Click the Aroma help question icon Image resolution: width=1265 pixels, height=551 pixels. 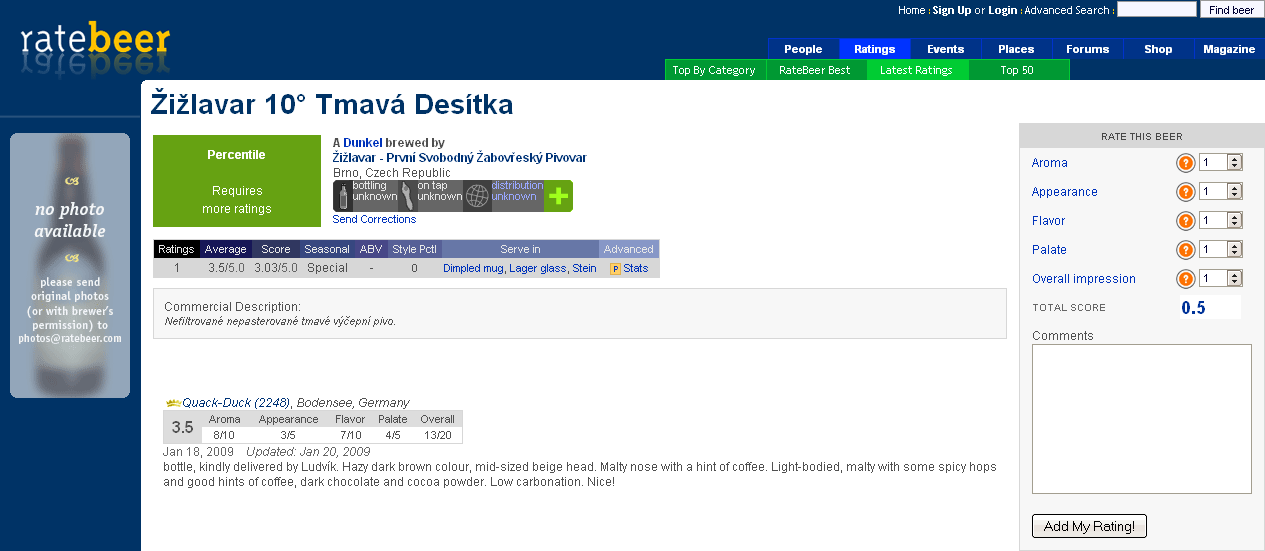(x=1186, y=163)
